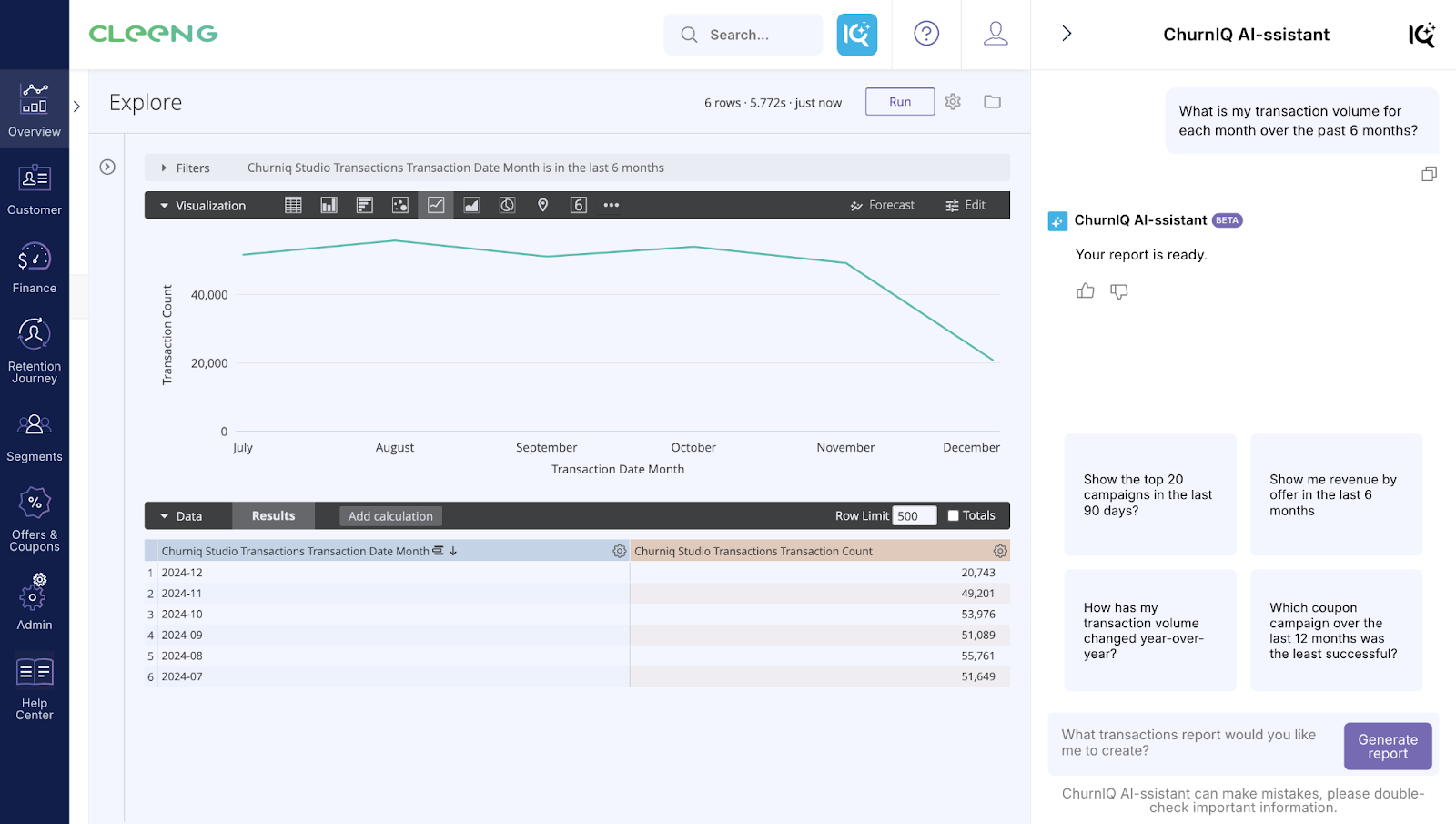Open the Forecast option
Screen dimensions: 1456x824
pyautogui.click(x=882, y=206)
